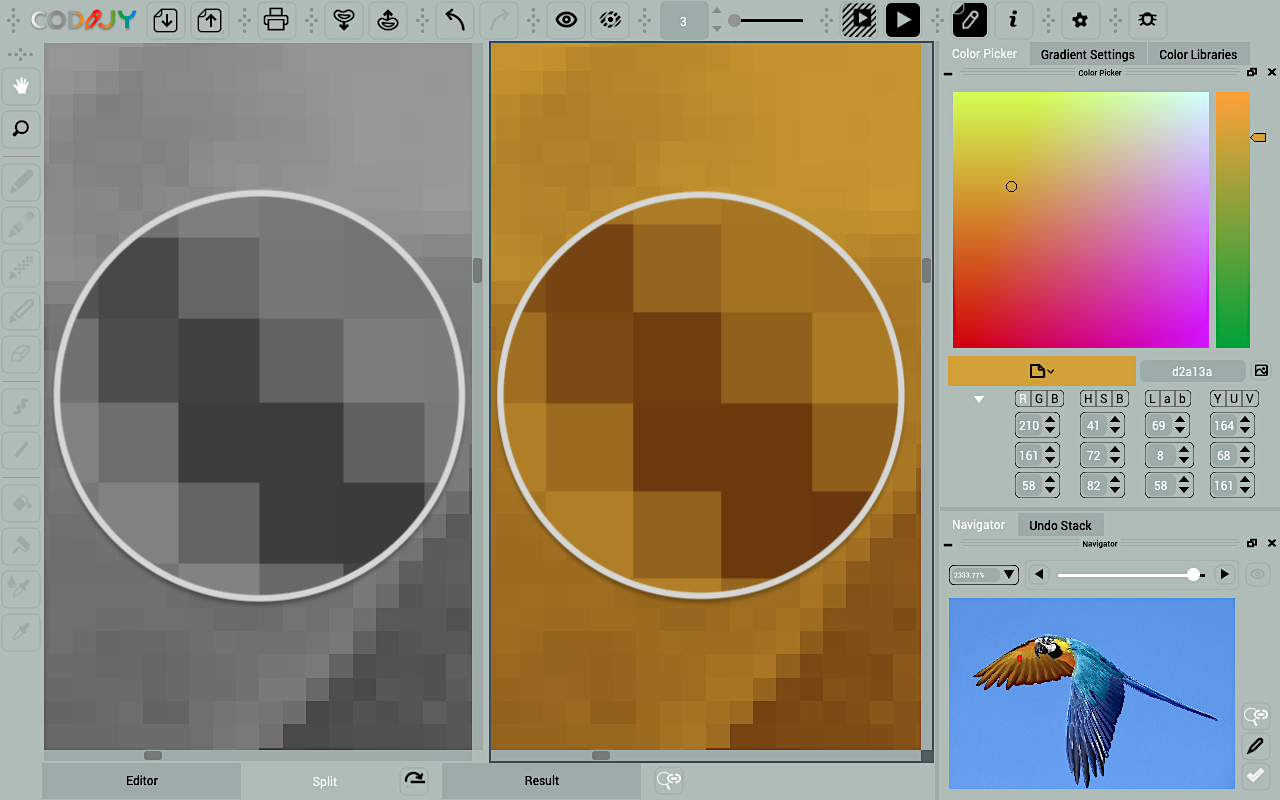
Task: Toggle the strokes mask view icon
Action: coord(610,20)
